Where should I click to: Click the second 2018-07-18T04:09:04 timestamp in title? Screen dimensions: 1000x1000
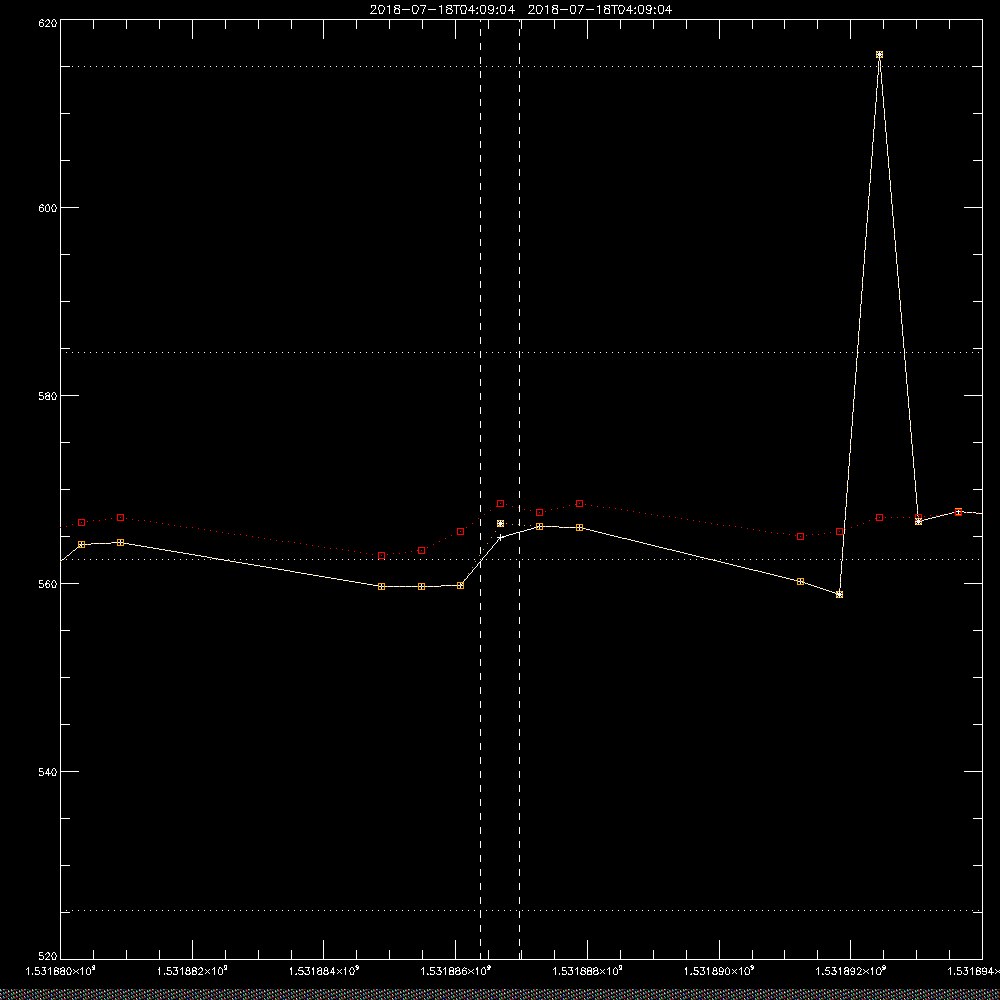(x=600, y=10)
